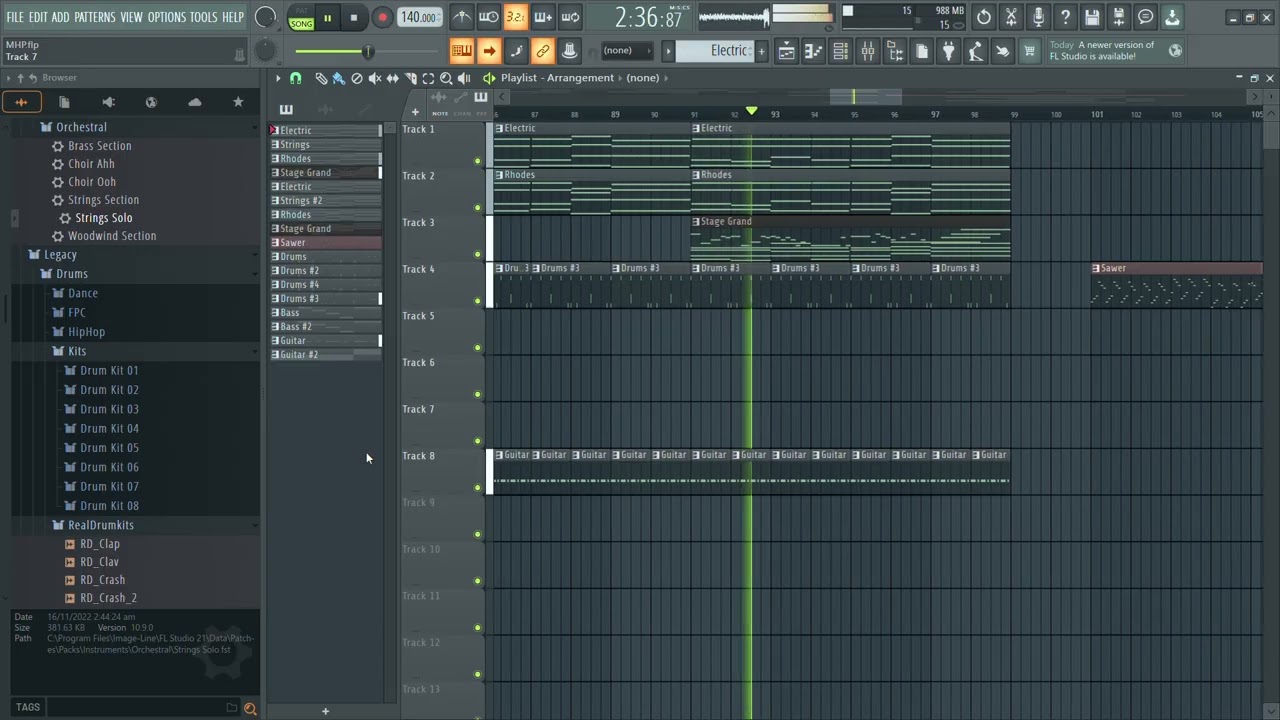Open the tempo tapper icon
Viewport: 1280px width, 720px height.
pyautogui.click(x=975, y=51)
